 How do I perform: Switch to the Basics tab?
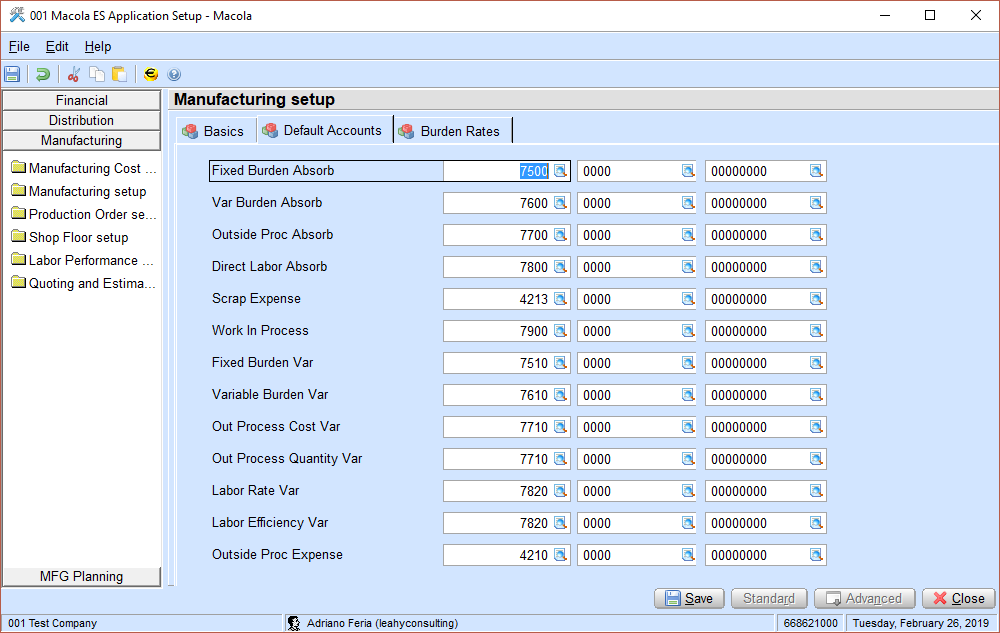(216, 131)
